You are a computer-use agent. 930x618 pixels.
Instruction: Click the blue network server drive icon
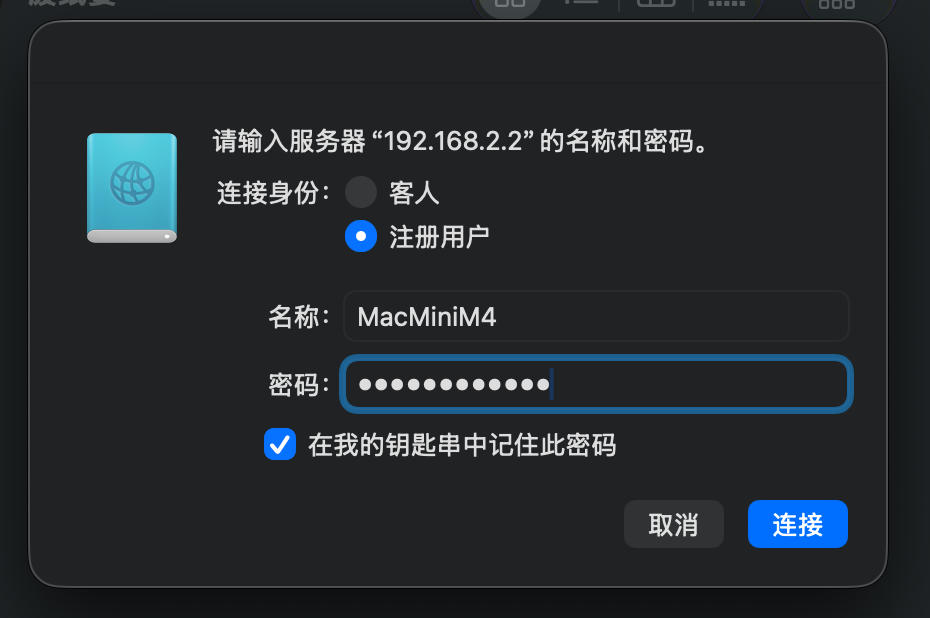[x=132, y=188]
